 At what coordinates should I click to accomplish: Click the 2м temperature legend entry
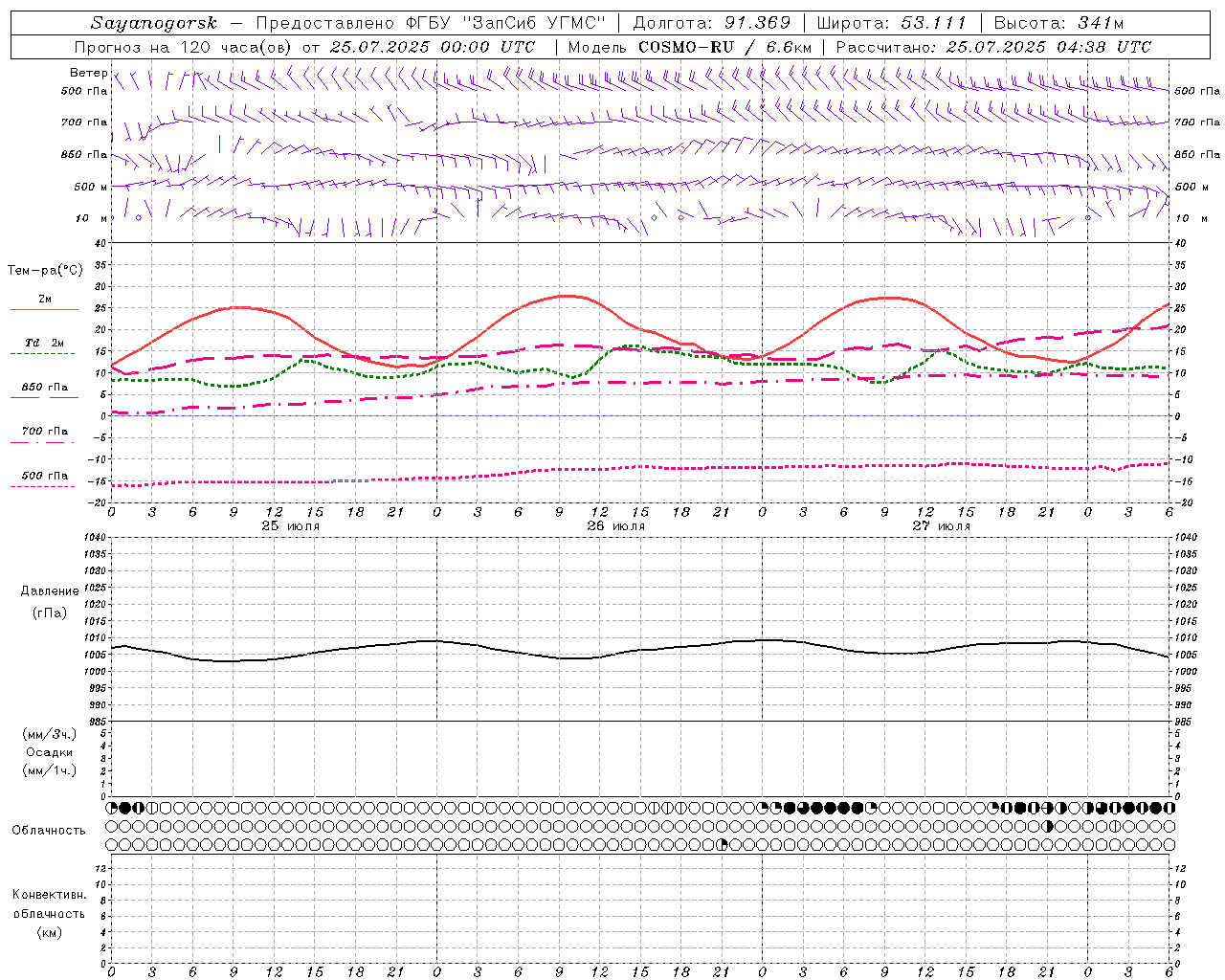coord(44,299)
